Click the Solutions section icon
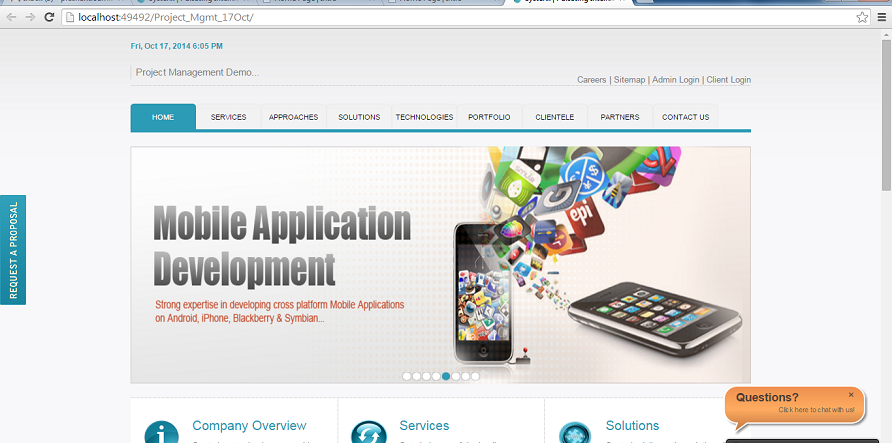 575,433
